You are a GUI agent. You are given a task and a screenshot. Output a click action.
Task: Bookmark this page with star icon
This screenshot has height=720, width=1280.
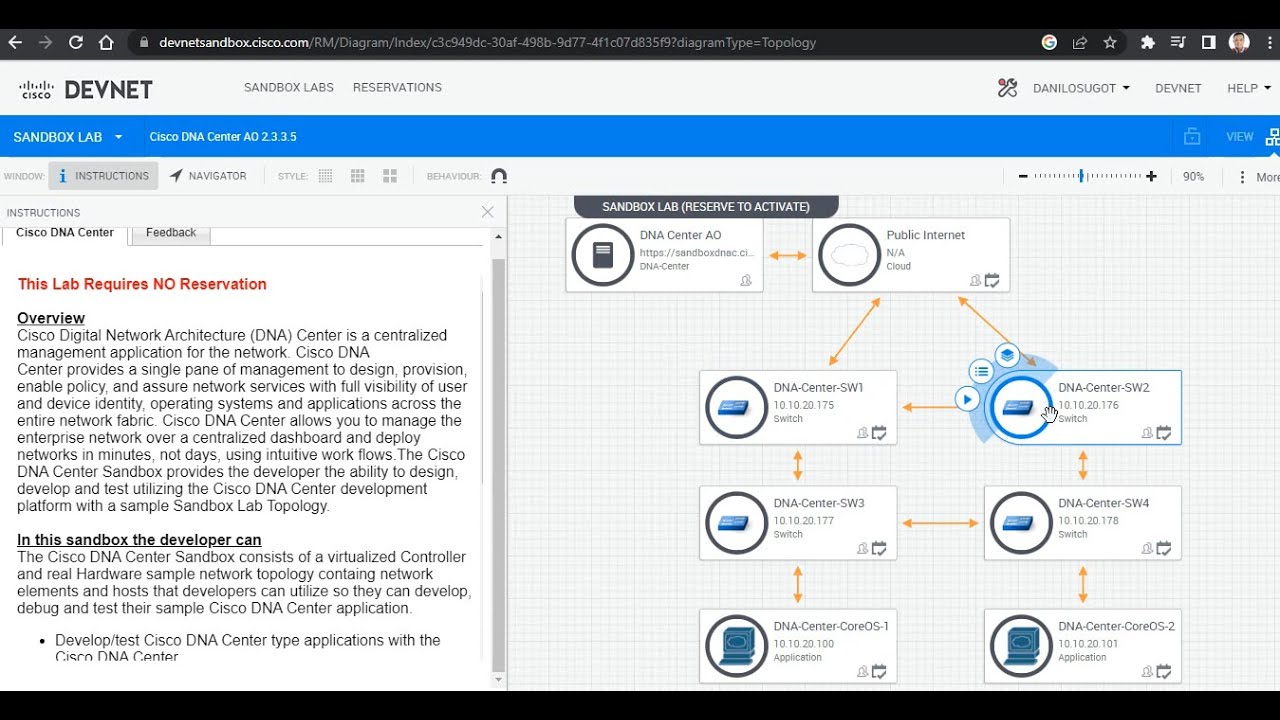pyautogui.click(x=1110, y=43)
